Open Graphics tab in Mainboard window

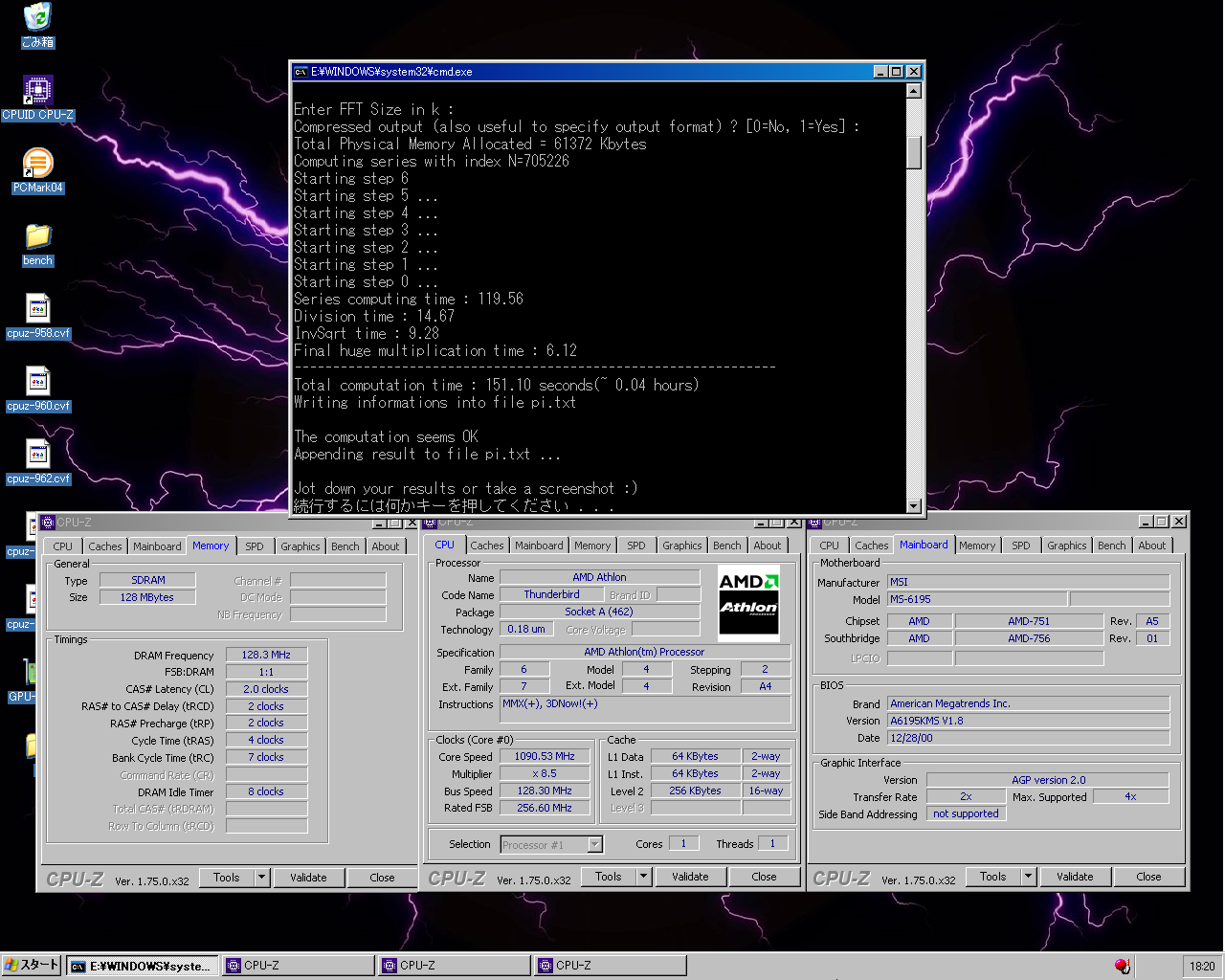(1067, 546)
